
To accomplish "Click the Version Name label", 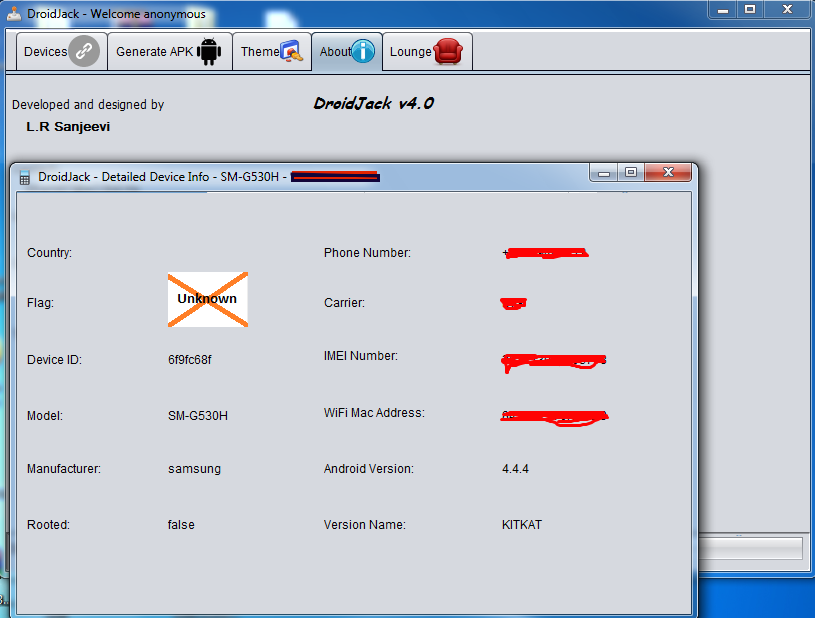I will point(364,525).
